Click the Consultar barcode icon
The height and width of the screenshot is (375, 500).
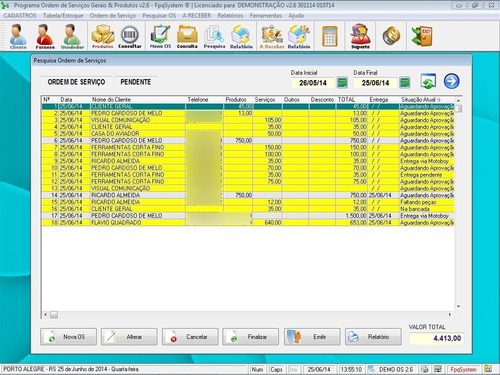point(130,36)
